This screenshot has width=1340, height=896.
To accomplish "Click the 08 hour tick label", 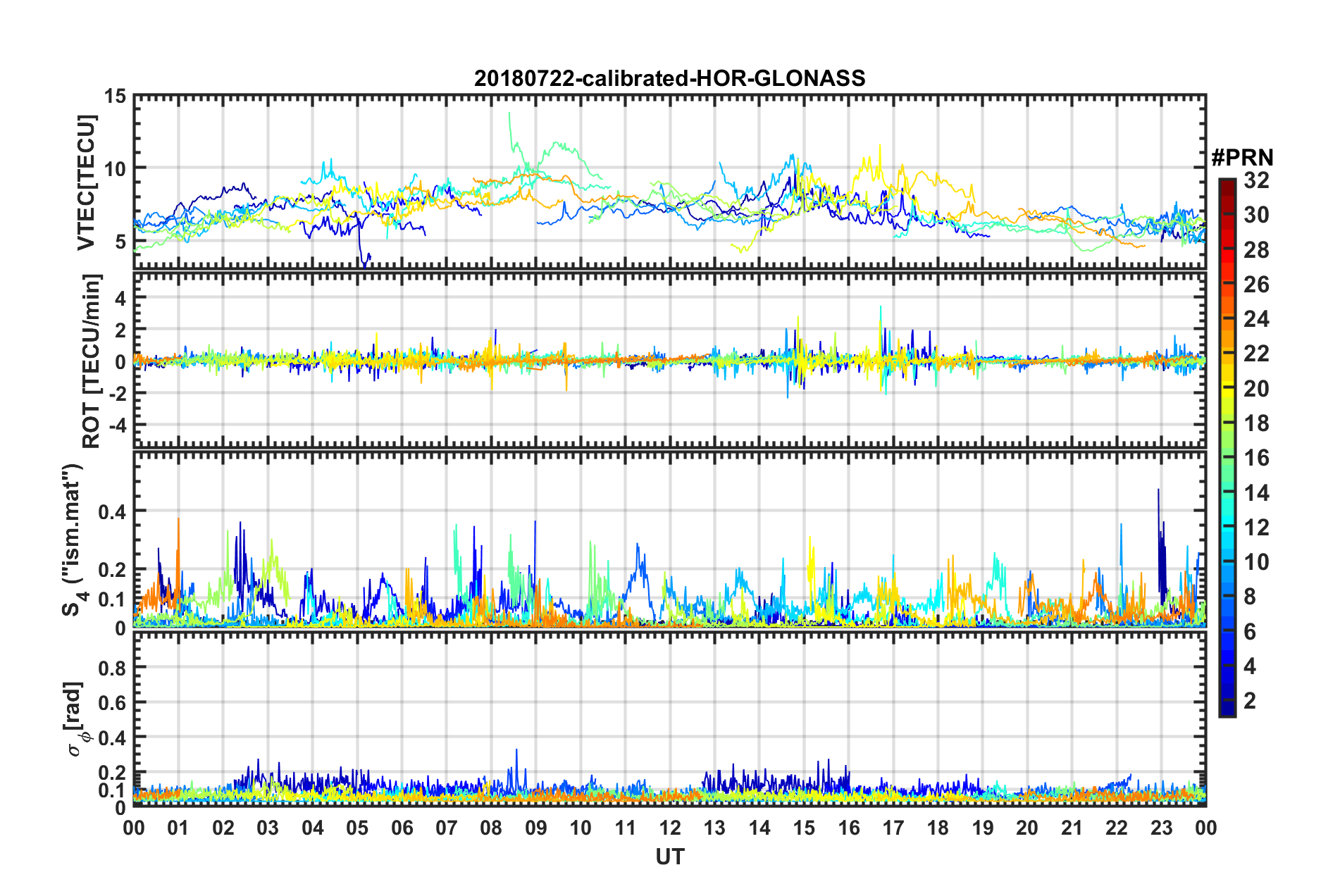I will click(x=491, y=828).
